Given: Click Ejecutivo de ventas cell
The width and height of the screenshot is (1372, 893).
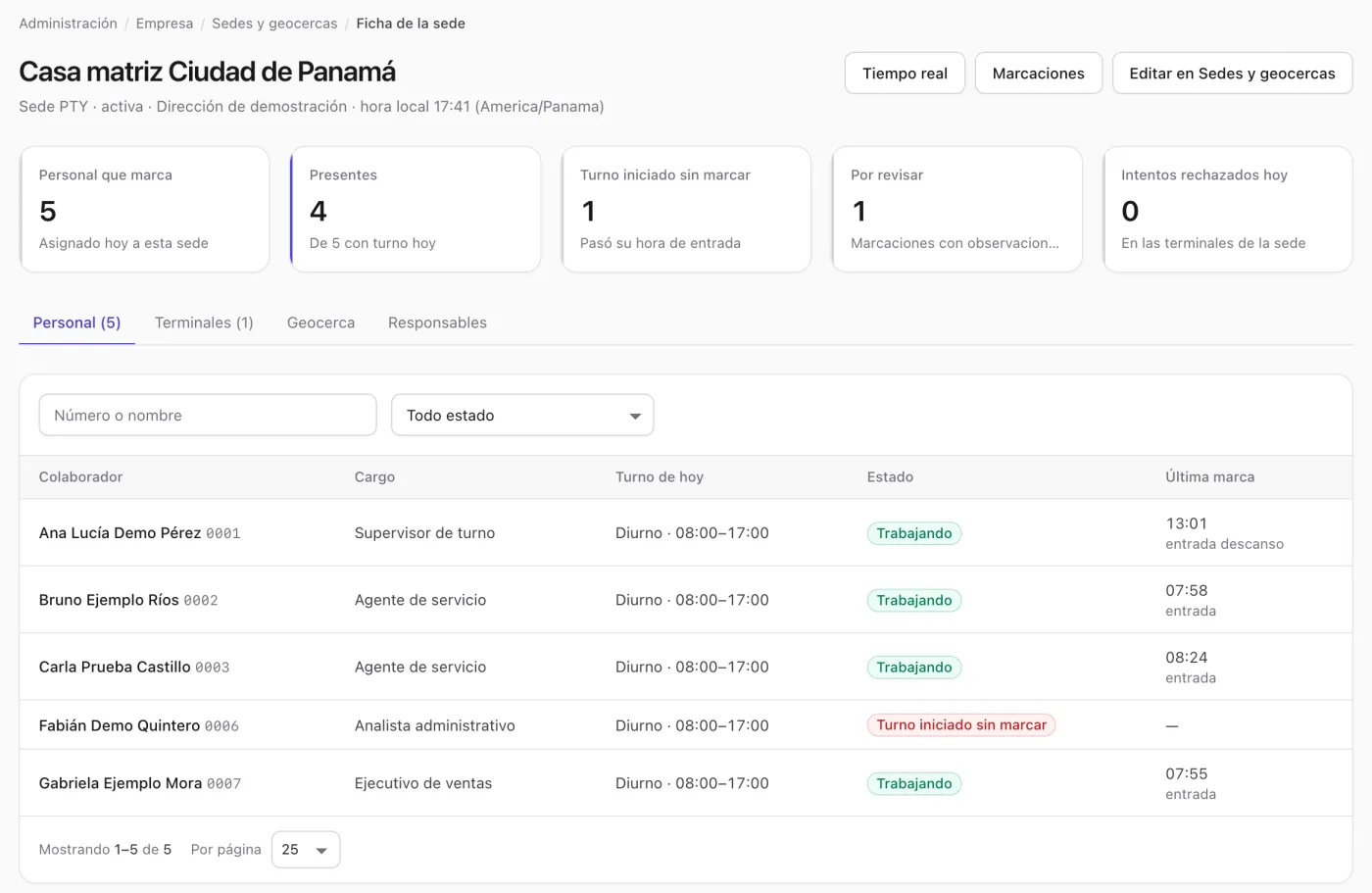Looking at the screenshot, I should coord(423,783).
